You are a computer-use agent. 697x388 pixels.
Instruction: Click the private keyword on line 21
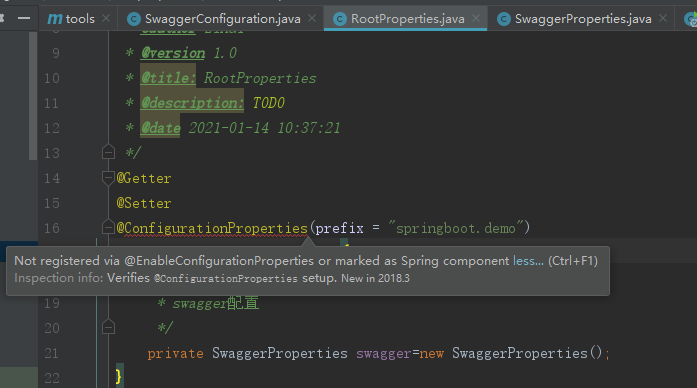(176, 353)
